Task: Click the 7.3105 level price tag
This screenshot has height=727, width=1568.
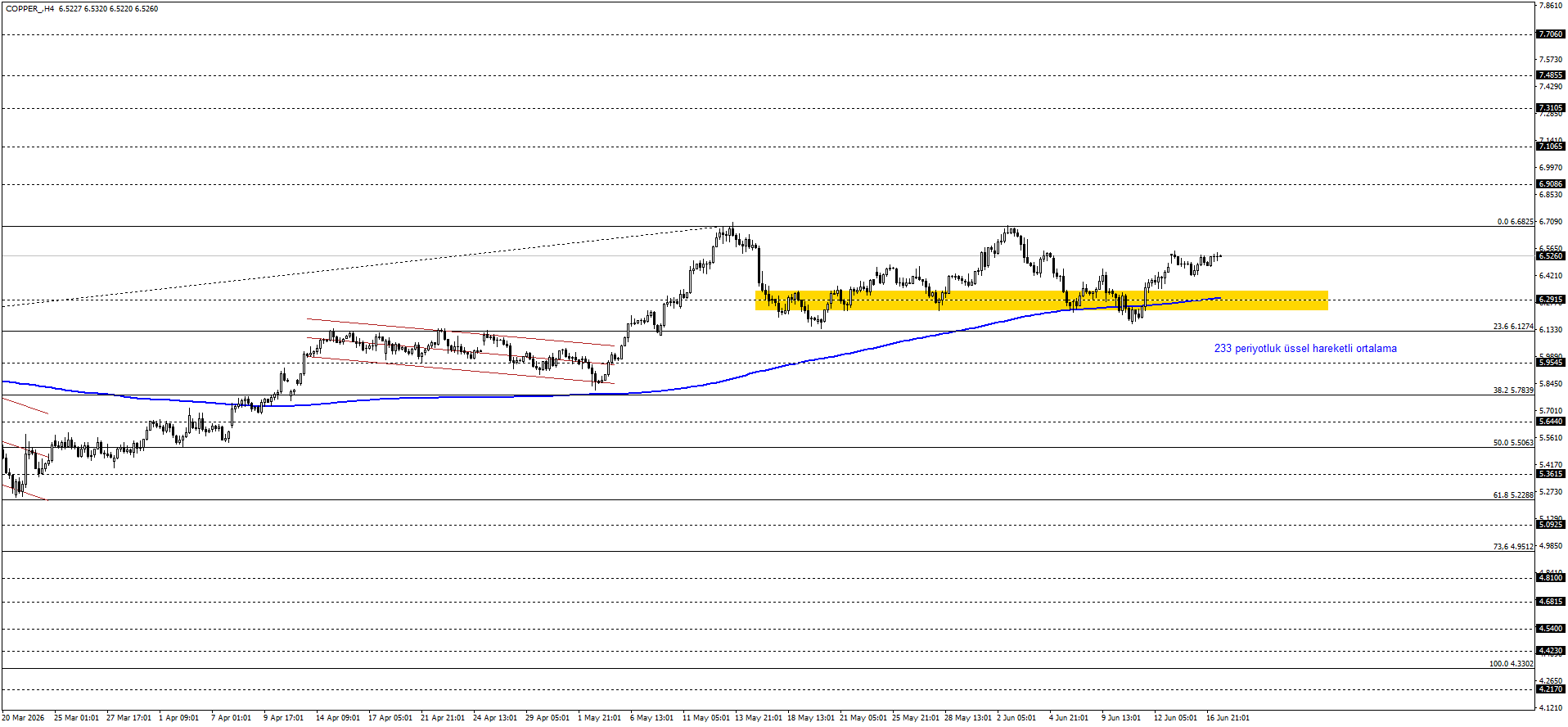Action: (1551, 108)
